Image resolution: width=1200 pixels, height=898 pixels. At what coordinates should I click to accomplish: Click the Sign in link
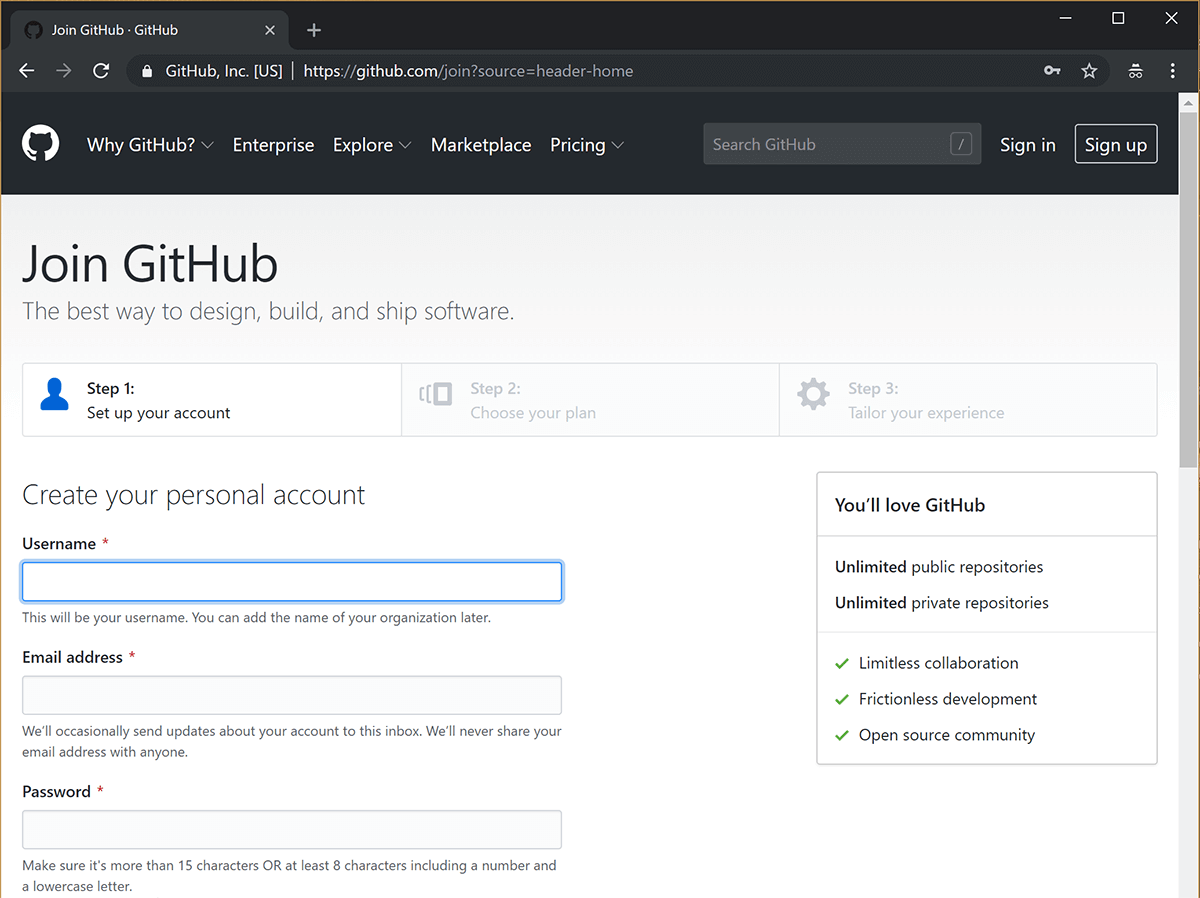pyautogui.click(x=1027, y=145)
